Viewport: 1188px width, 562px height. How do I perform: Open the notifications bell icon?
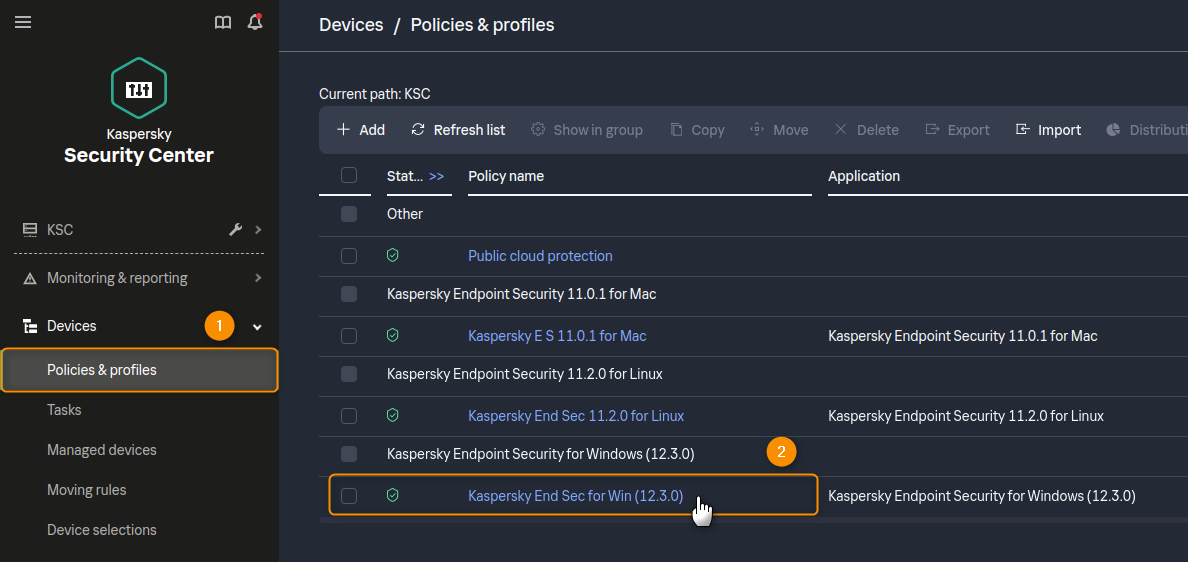(x=255, y=22)
